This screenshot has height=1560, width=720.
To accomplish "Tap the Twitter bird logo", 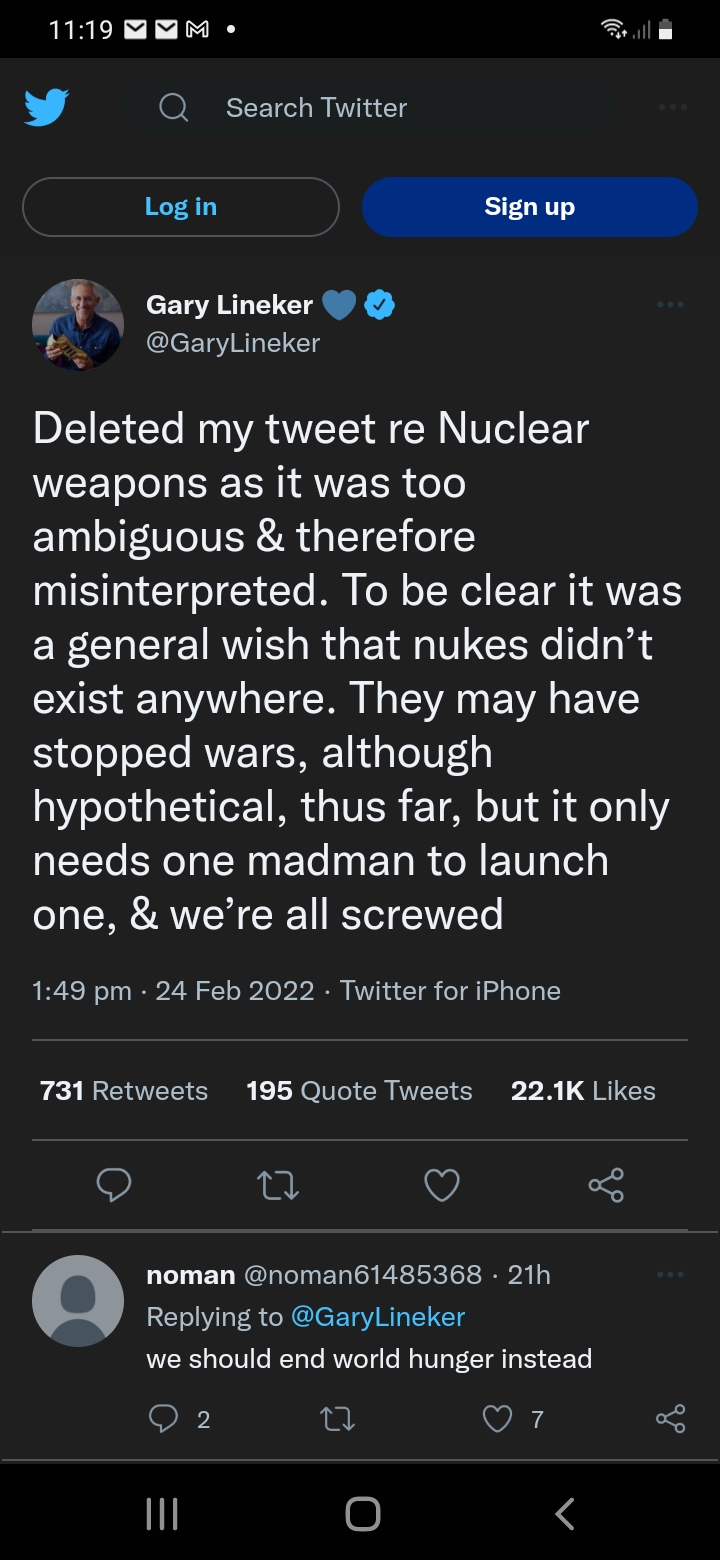I will pyautogui.click(x=46, y=107).
